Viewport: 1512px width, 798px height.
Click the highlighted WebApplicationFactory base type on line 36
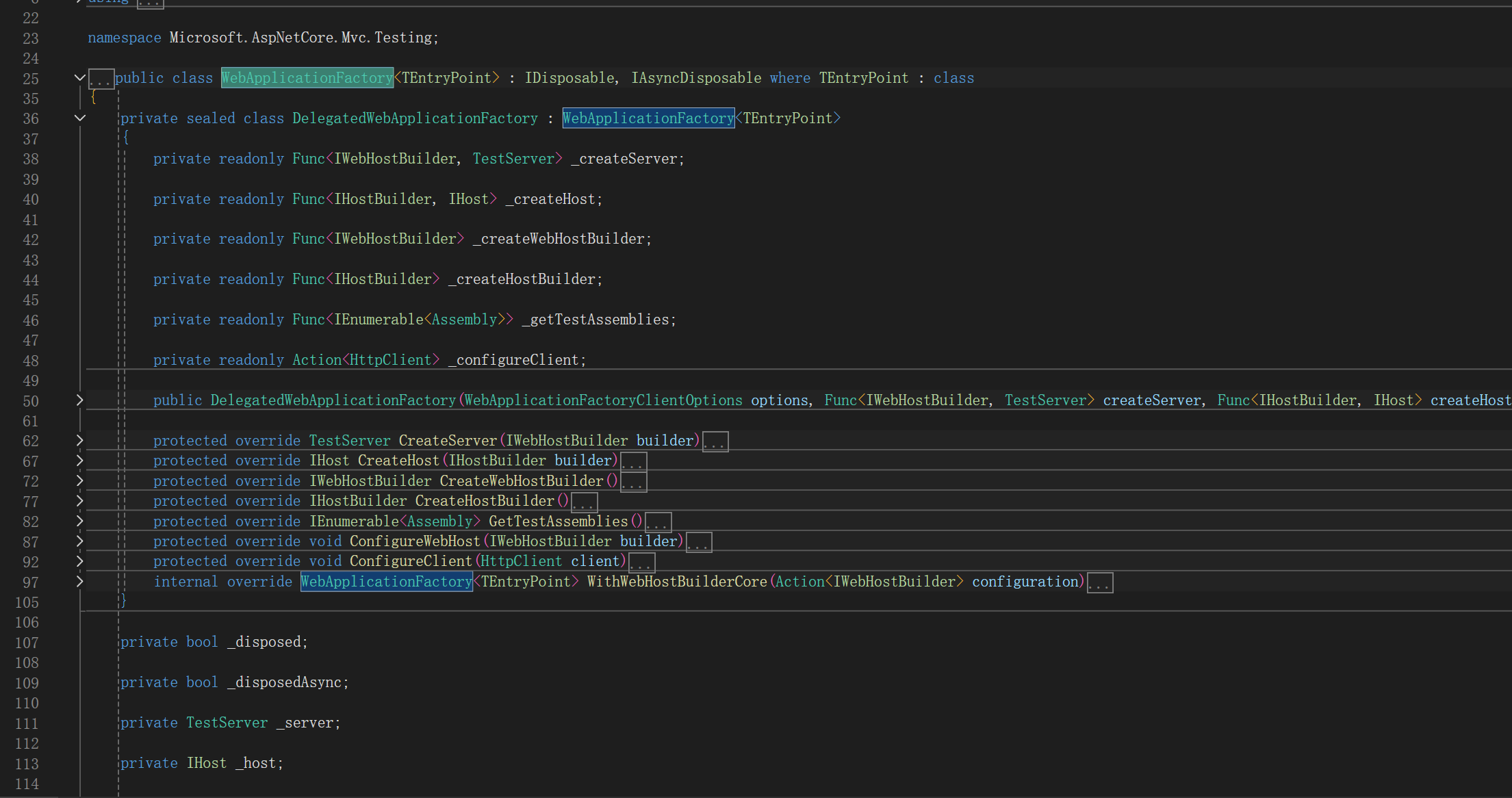coord(648,118)
